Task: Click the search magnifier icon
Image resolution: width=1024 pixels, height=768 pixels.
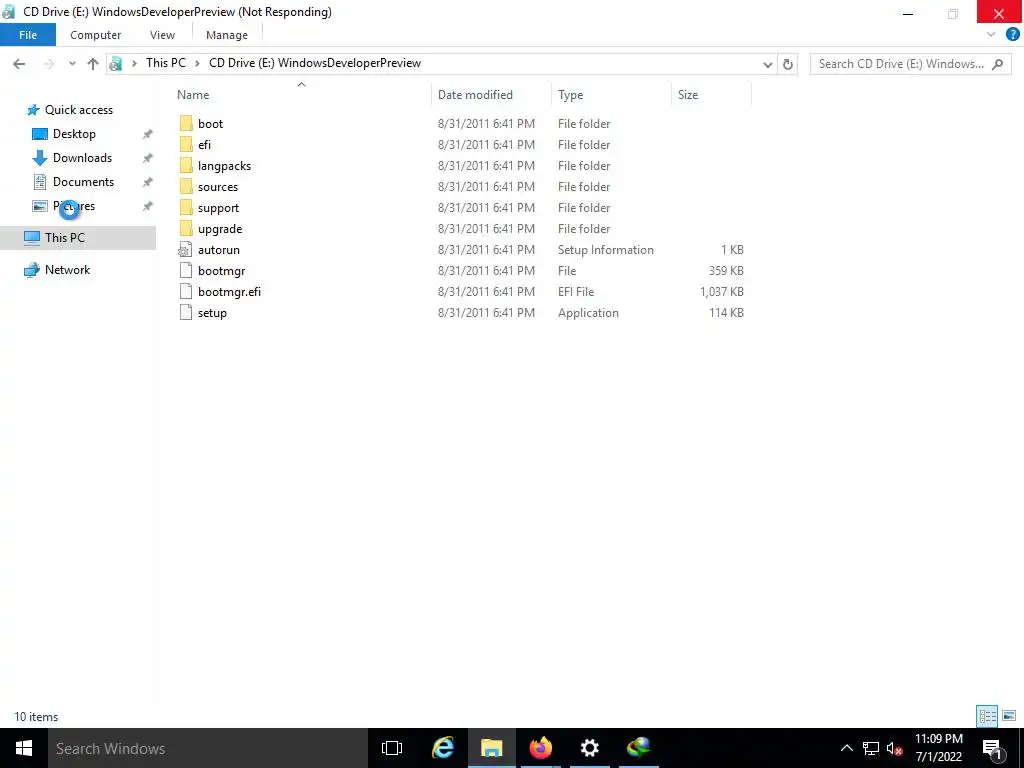Action: tap(997, 64)
